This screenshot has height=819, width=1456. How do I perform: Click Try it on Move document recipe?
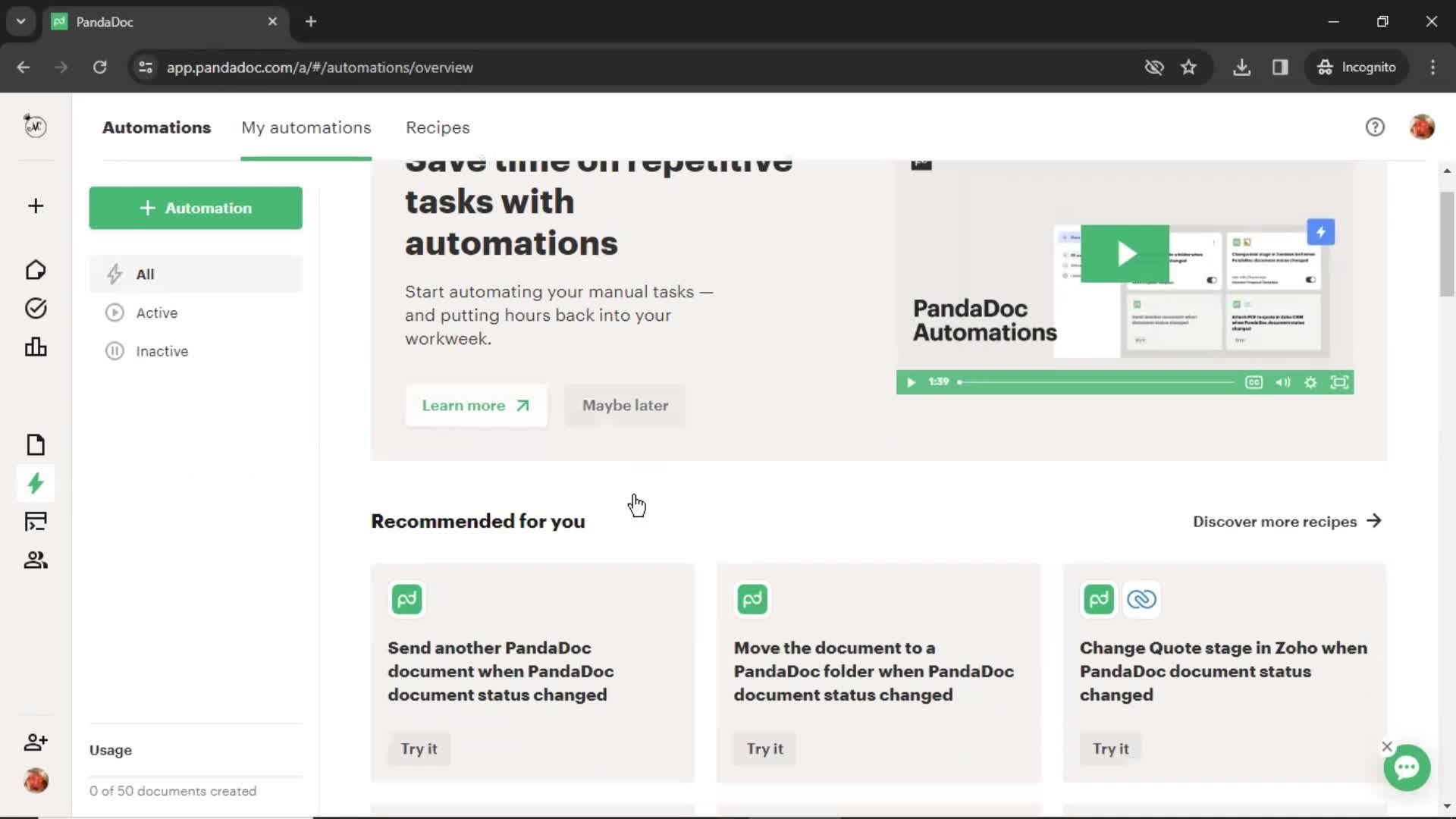pyautogui.click(x=765, y=749)
